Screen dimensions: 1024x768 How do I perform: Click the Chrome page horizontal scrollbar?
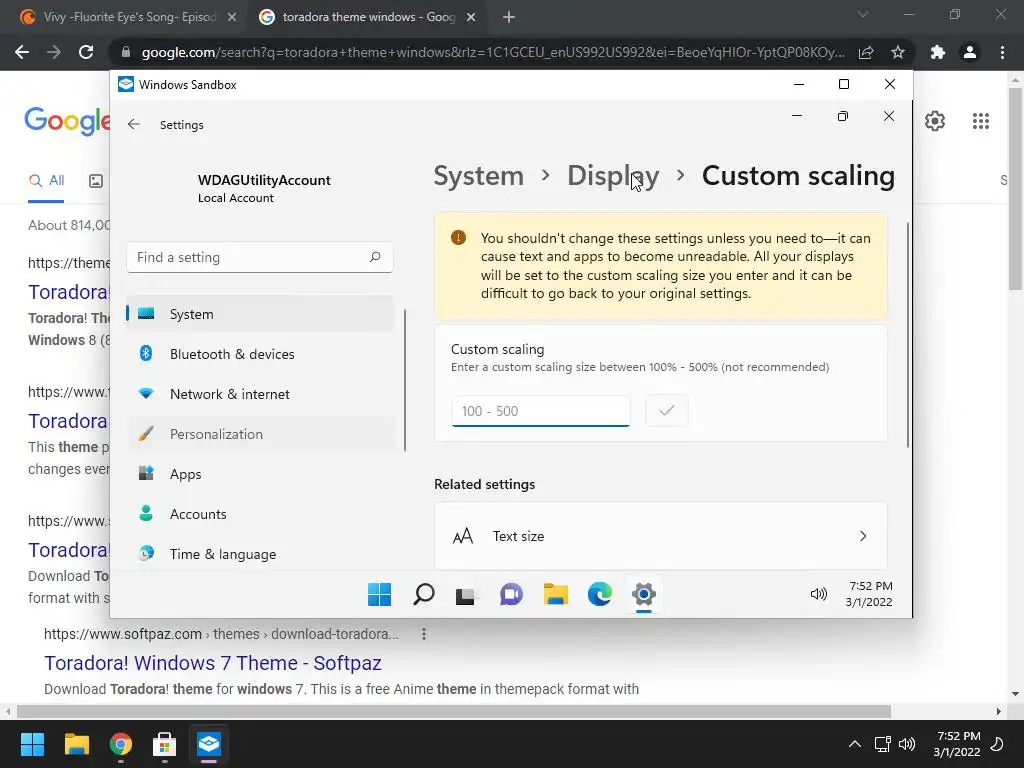[x=454, y=711]
